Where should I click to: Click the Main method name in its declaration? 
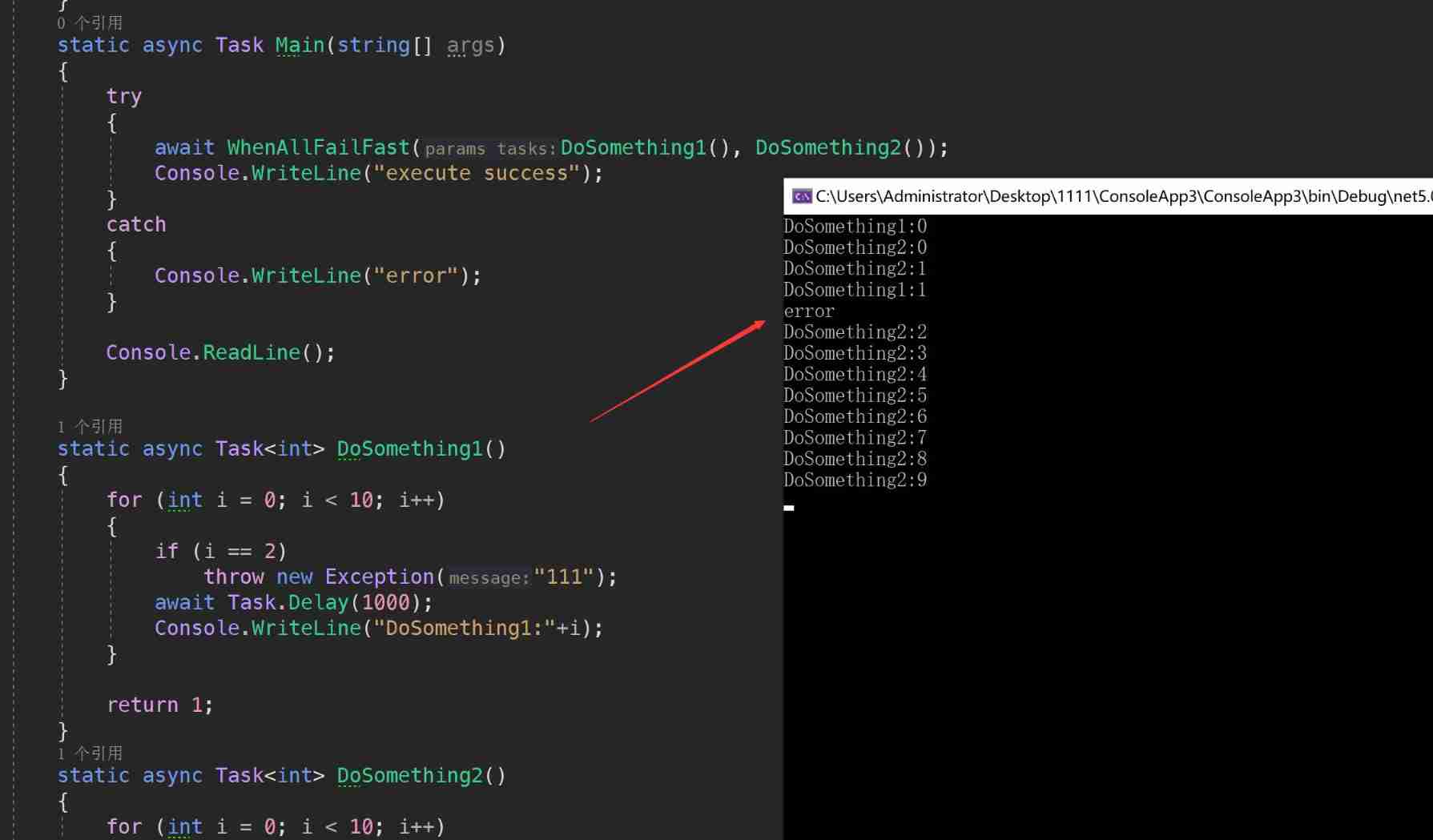(x=300, y=46)
